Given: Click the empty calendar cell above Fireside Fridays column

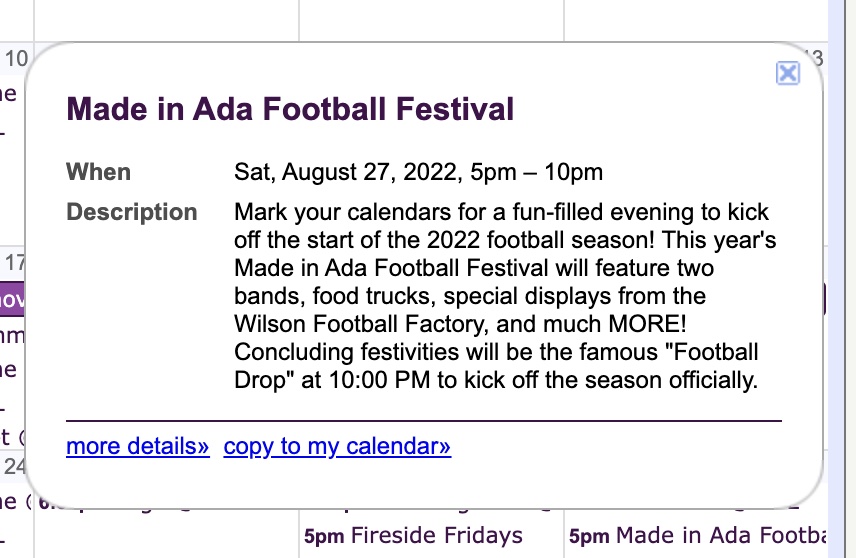Looking at the screenshot, I should click(431, 20).
